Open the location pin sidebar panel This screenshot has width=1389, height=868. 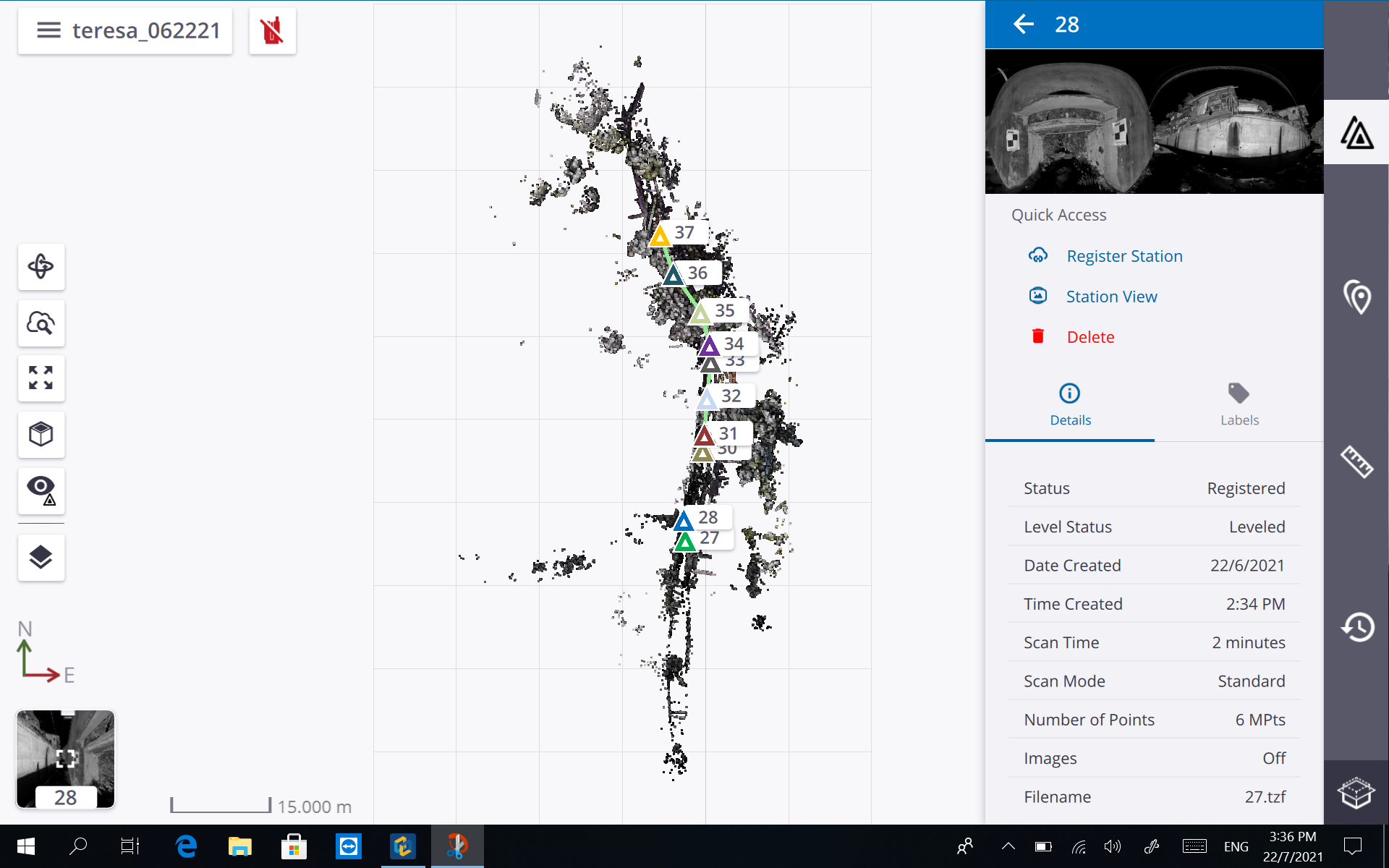(x=1356, y=297)
